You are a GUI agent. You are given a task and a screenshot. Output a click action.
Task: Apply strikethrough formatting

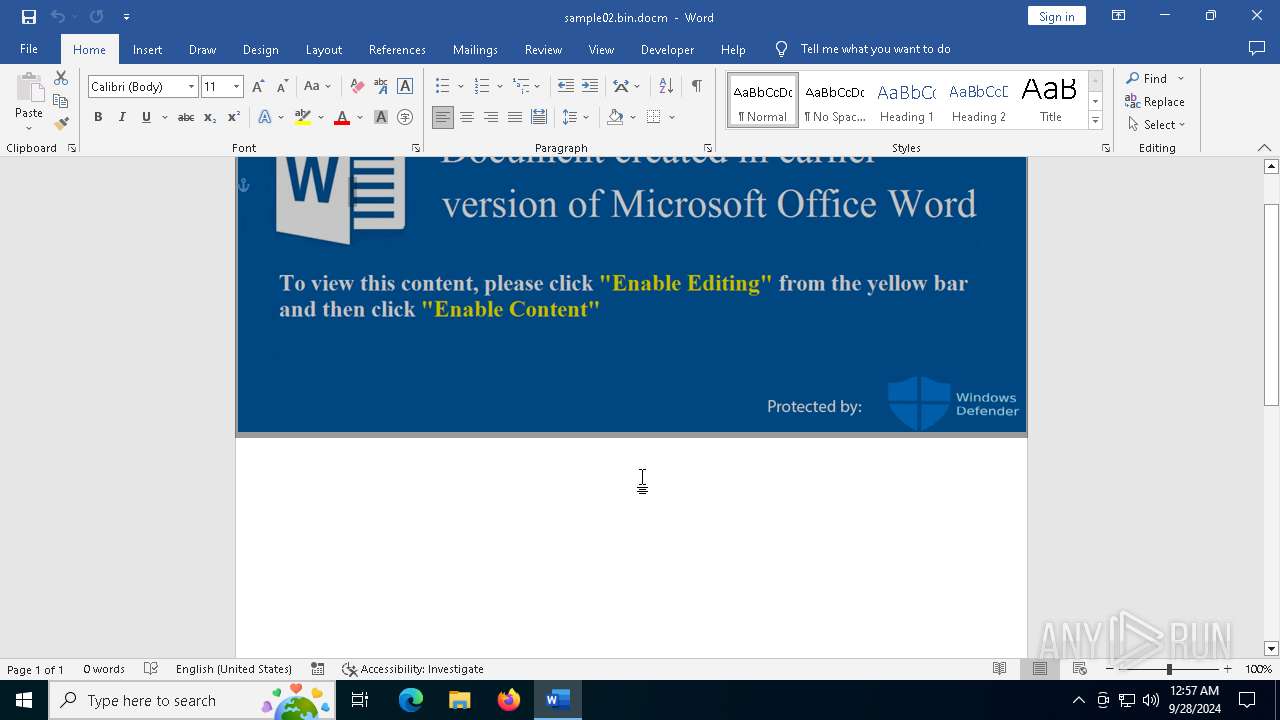pos(185,117)
